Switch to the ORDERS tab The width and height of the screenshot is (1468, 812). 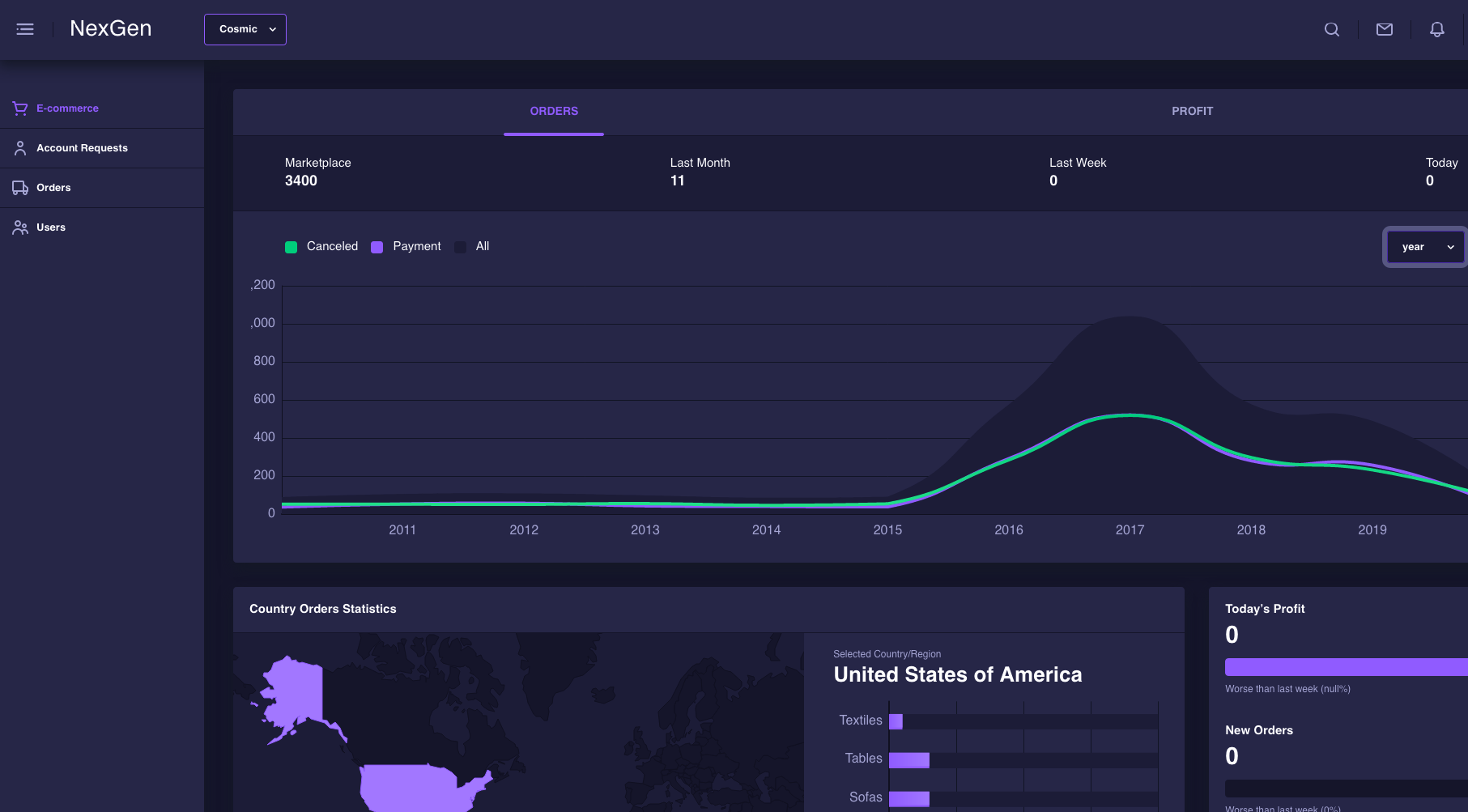coord(554,112)
